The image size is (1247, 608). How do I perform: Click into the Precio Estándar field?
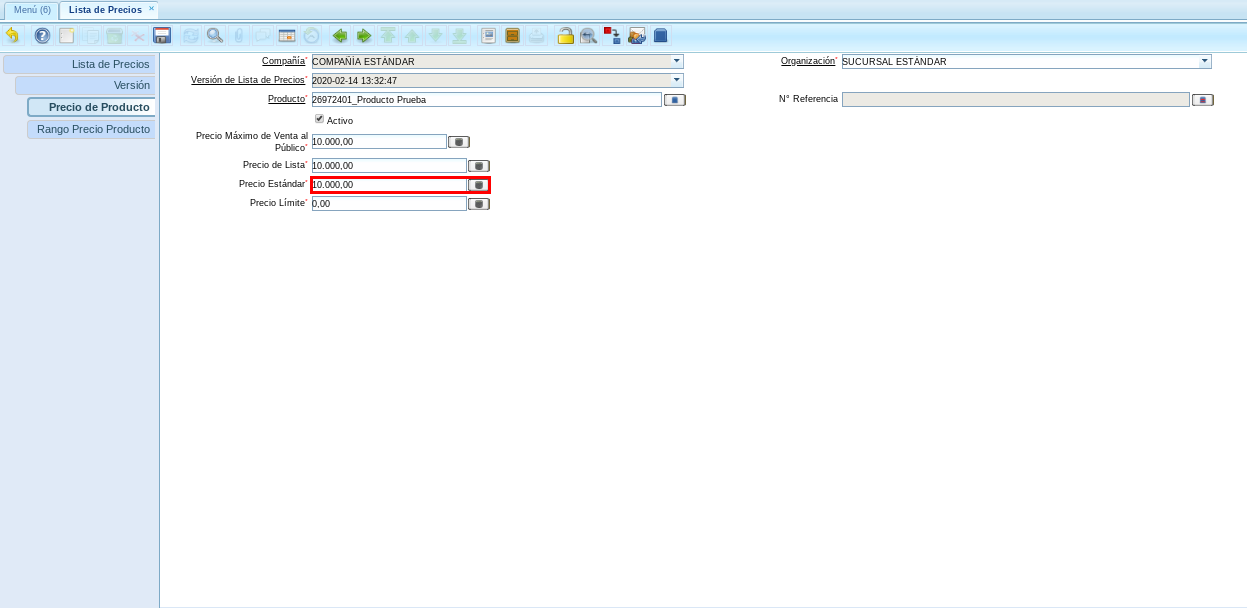click(x=389, y=185)
